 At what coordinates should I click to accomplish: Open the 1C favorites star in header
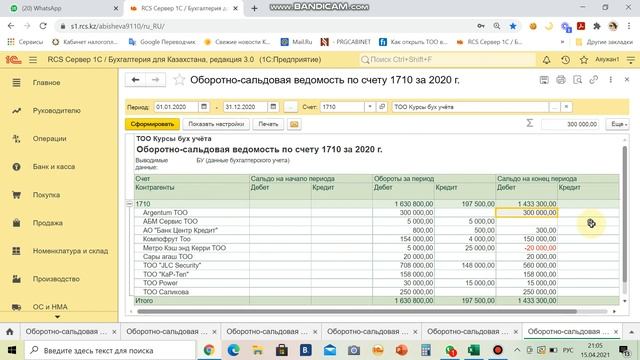tap(584, 60)
